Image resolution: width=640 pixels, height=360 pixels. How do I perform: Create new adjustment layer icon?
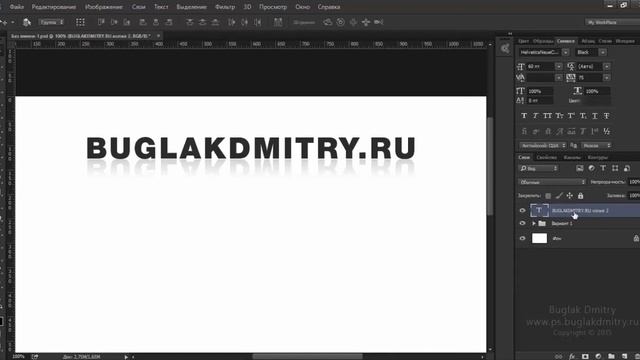click(598, 356)
